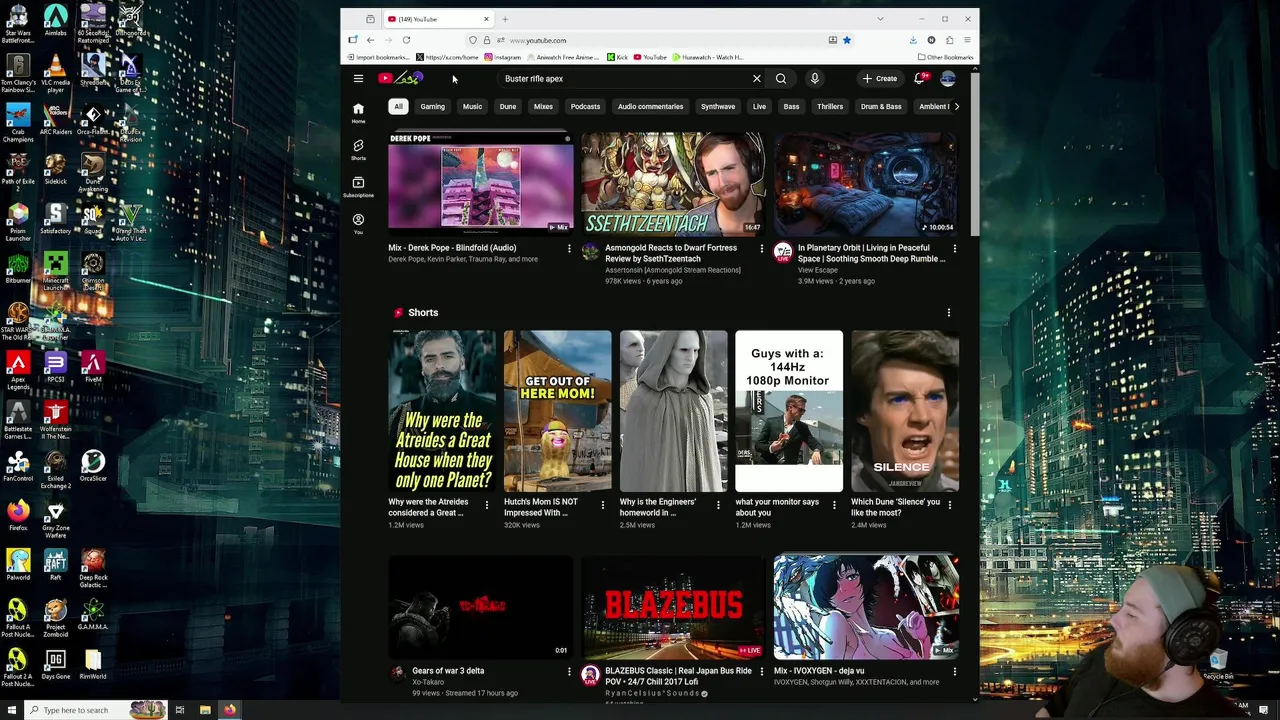The width and height of the screenshot is (1280, 720).
Task: Open File Explorer from the taskbar
Action: tap(205, 710)
